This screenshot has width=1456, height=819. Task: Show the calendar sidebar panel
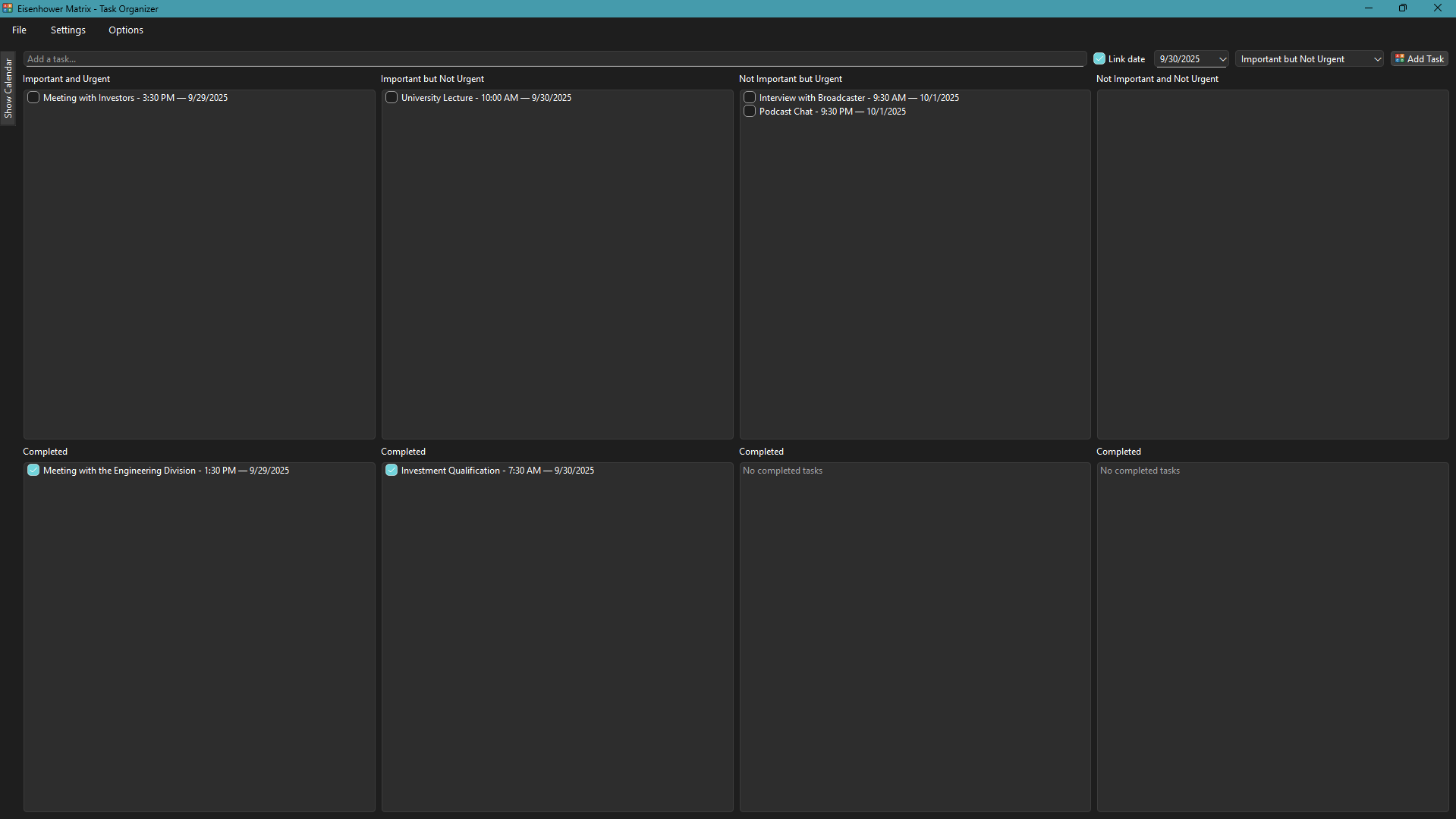click(x=8, y=89)
